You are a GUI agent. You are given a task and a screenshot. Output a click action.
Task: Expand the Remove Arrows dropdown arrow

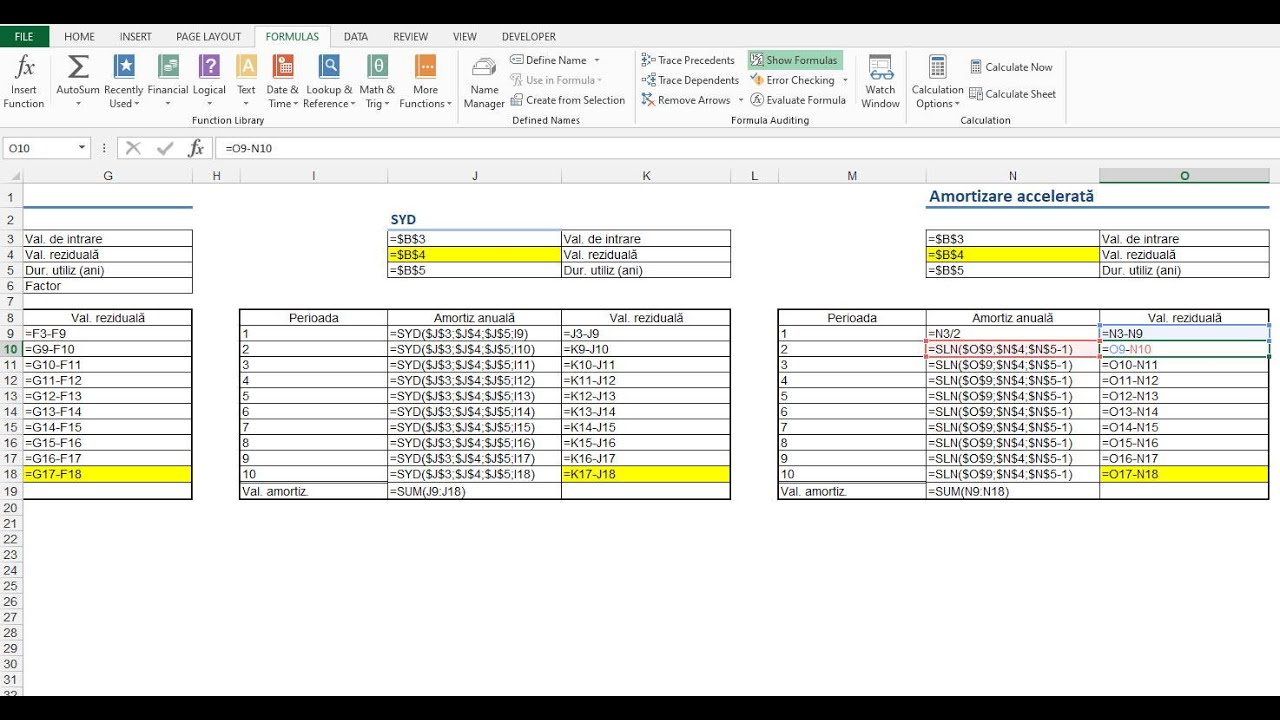741,100
